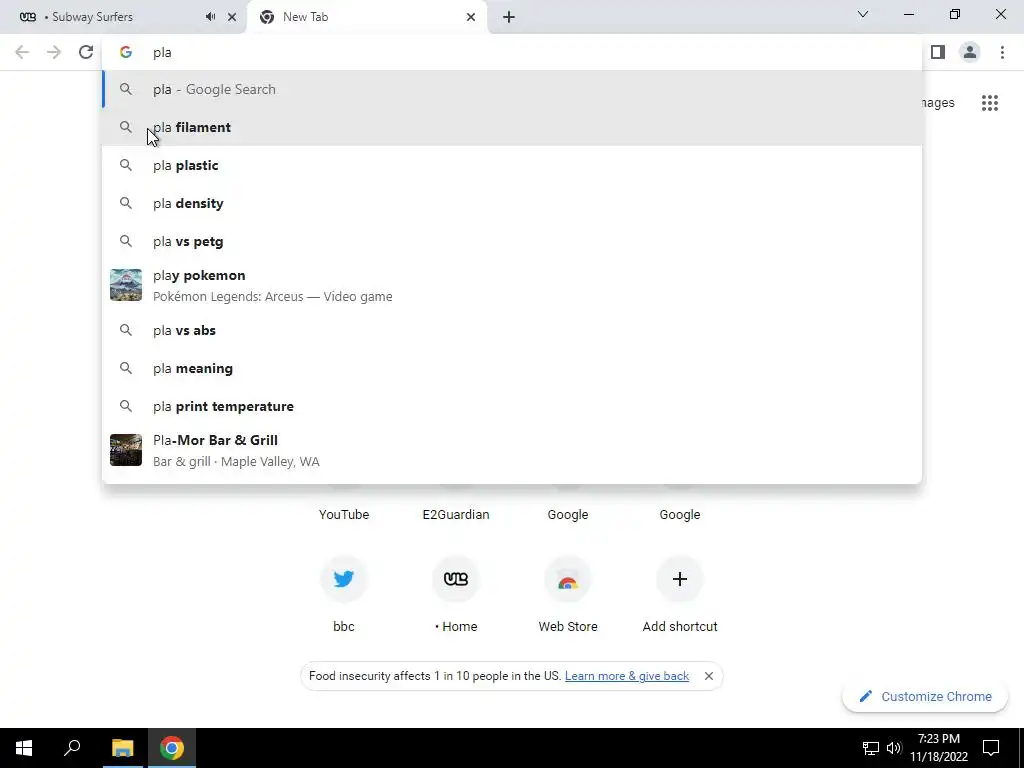Follow the 'Learn more & give back' link
The image size is (1024, 768).
(627, 676)
